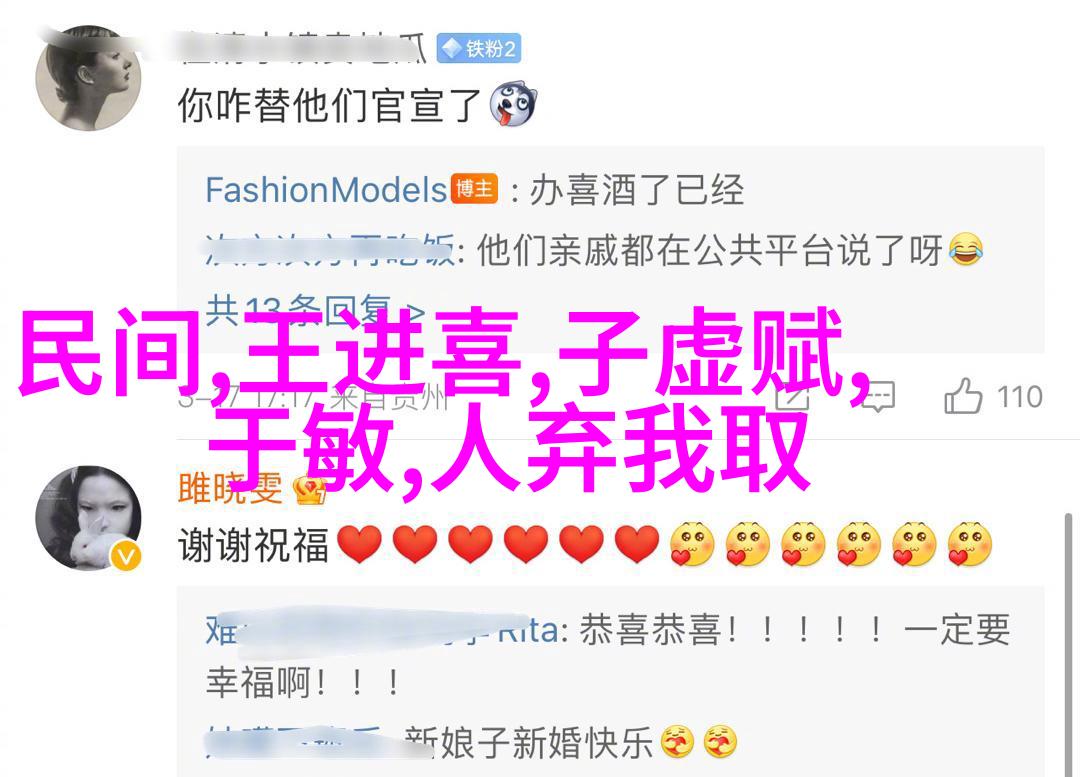
Task: Open the Rita commenter profile link
Action: [x=382, y=631]
